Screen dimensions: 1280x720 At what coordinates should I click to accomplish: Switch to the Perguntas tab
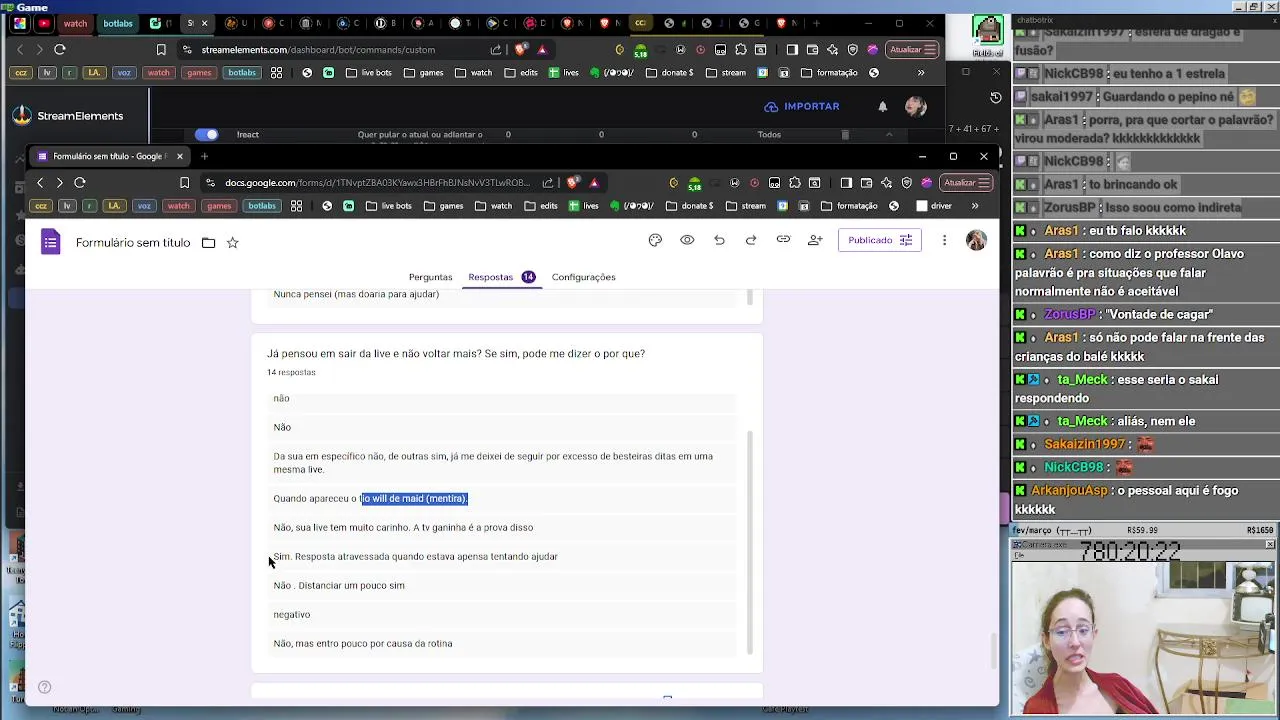[x=430, y=277]
